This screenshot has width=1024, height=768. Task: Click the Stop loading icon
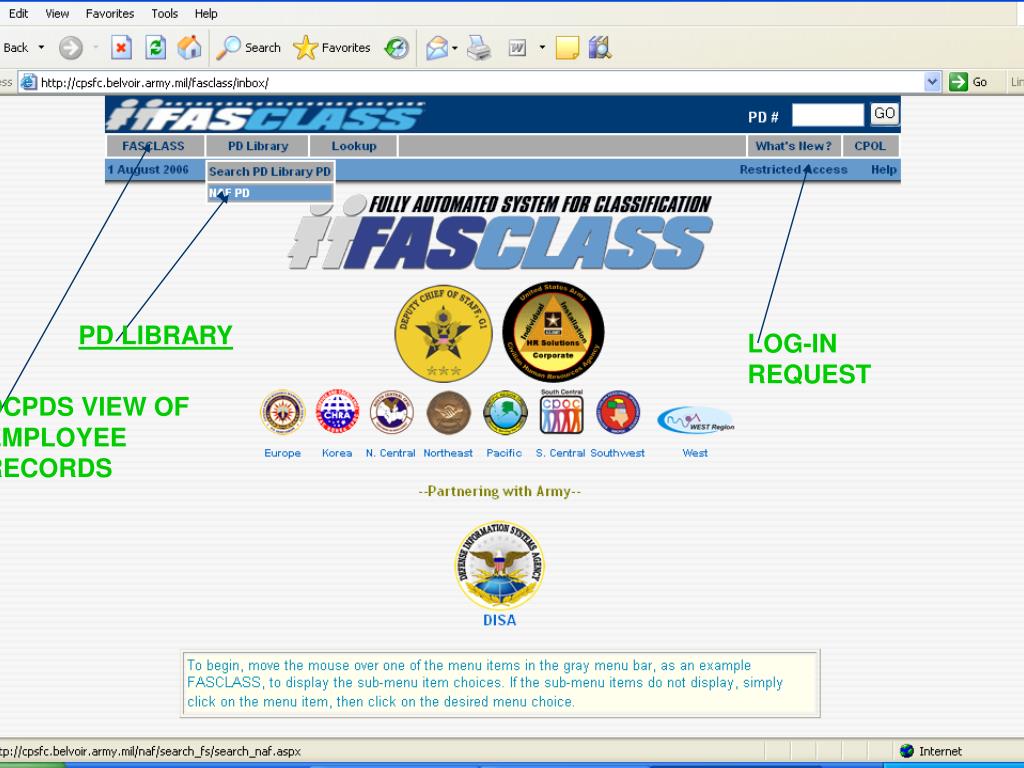(121, 48)
